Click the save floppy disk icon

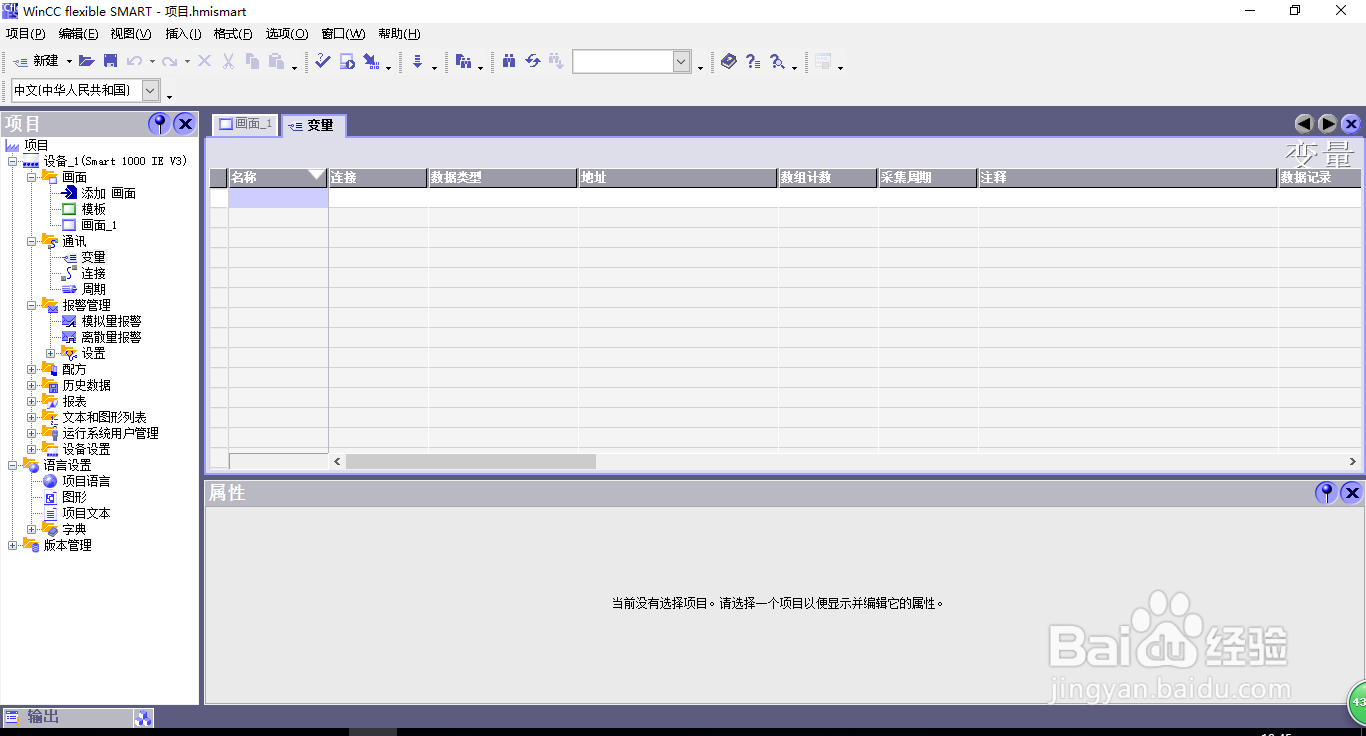pos(111,61)
